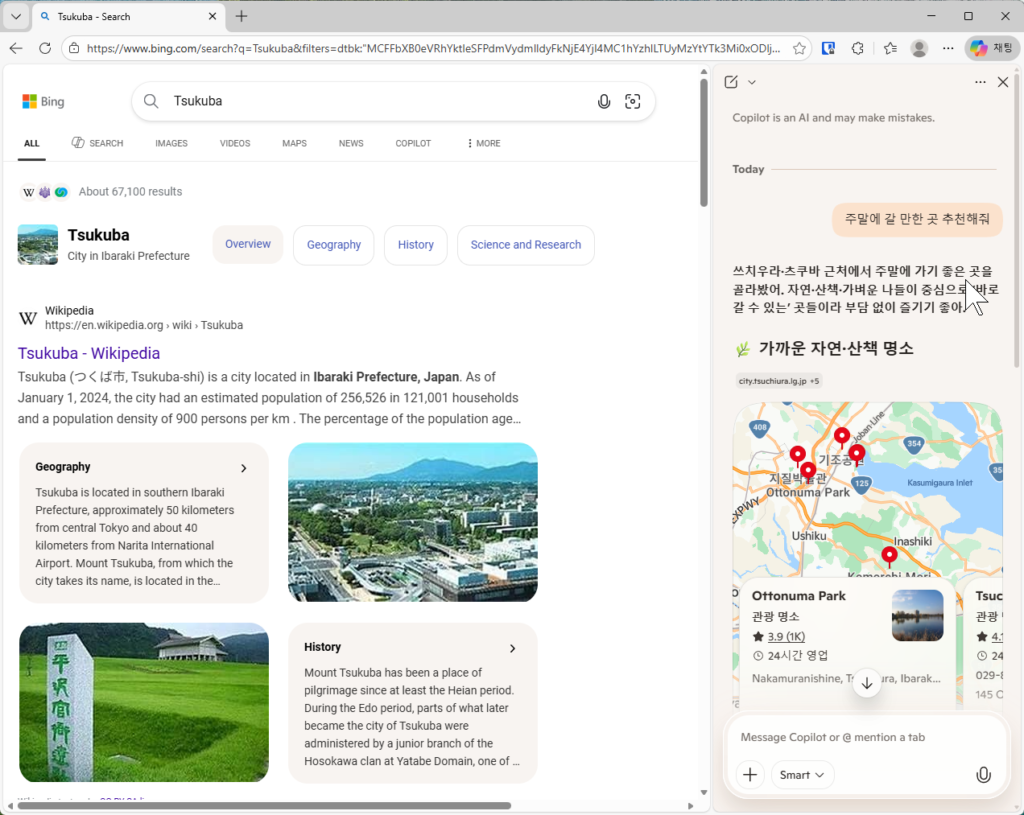Select the MAPS search tab
Image resolution: width=1024 pixels, height=815 pixels.
[294, 143]
